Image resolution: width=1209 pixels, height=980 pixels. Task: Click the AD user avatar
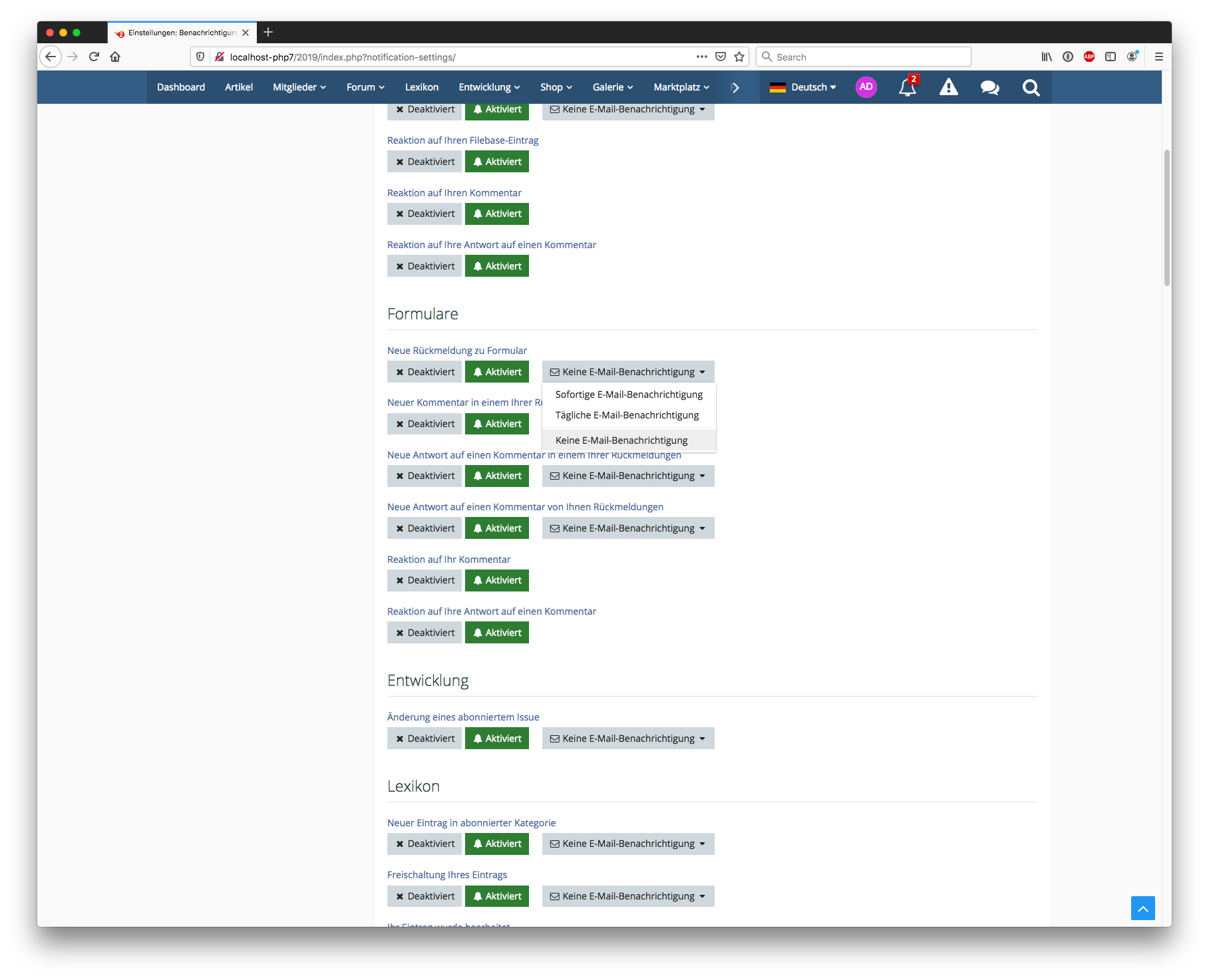click(866, 87)
